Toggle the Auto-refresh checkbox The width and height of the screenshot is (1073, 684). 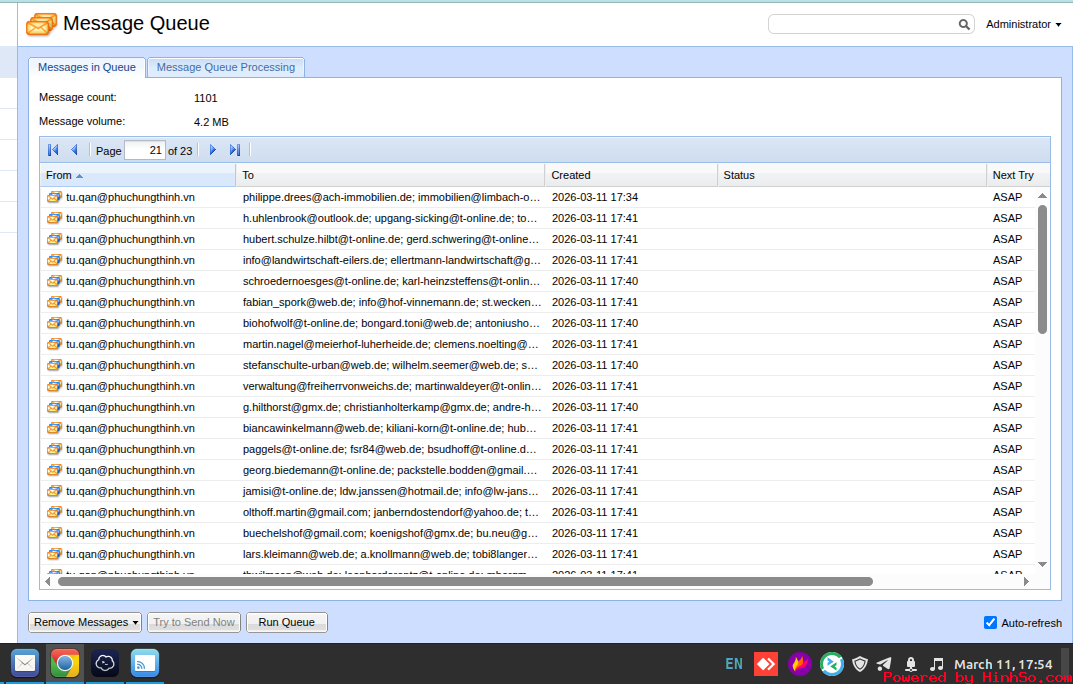coord(990,623)
